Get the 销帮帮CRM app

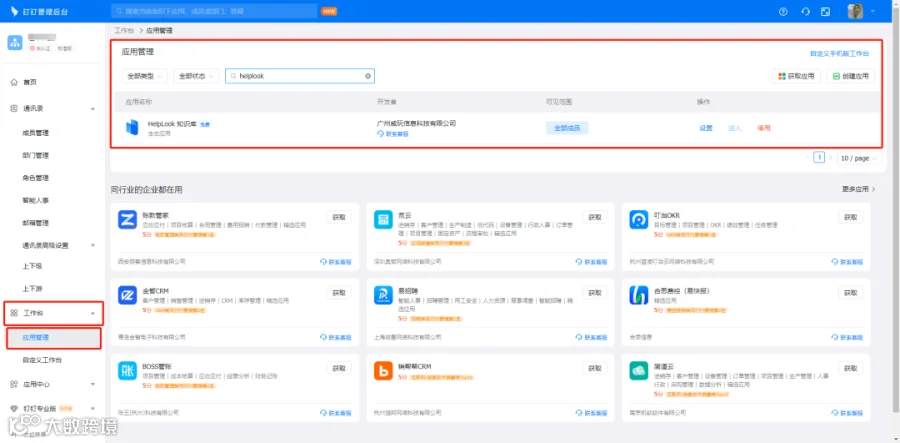point(595,368)
